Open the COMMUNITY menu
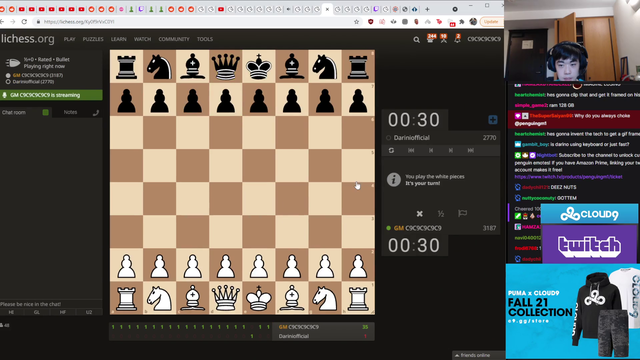The width and height of the screenshot is (640, 360). pyautogui.click(x=174, y=39)
